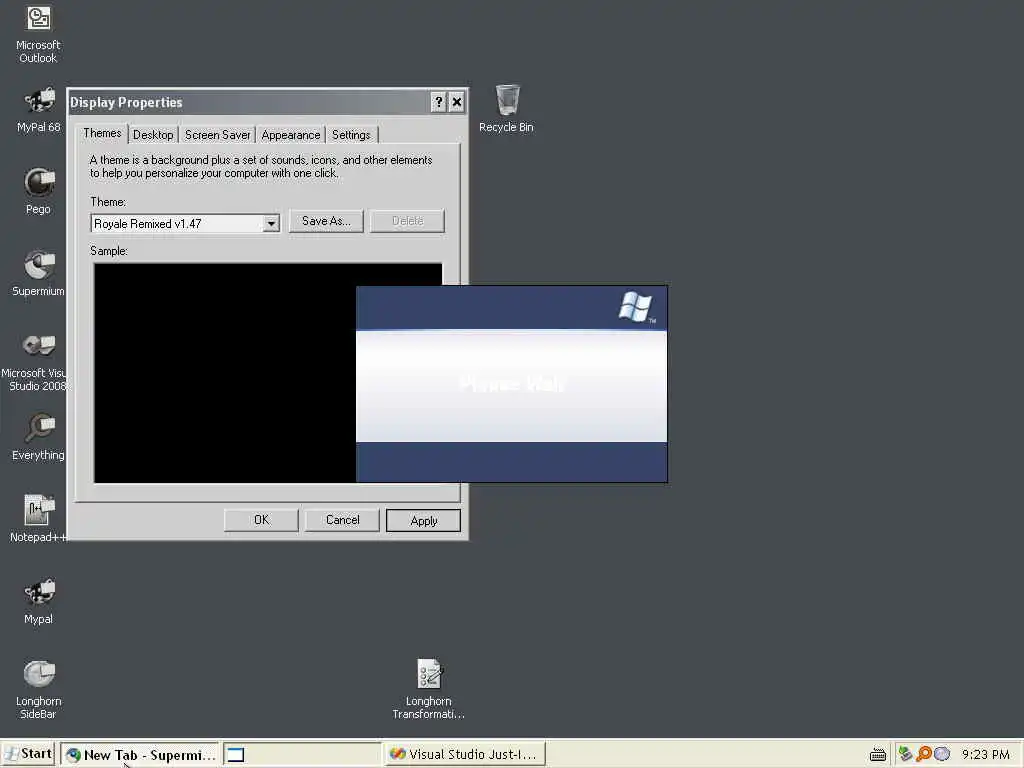
Task: Close the Display Properties dialog
Action: tap(457, 102)
